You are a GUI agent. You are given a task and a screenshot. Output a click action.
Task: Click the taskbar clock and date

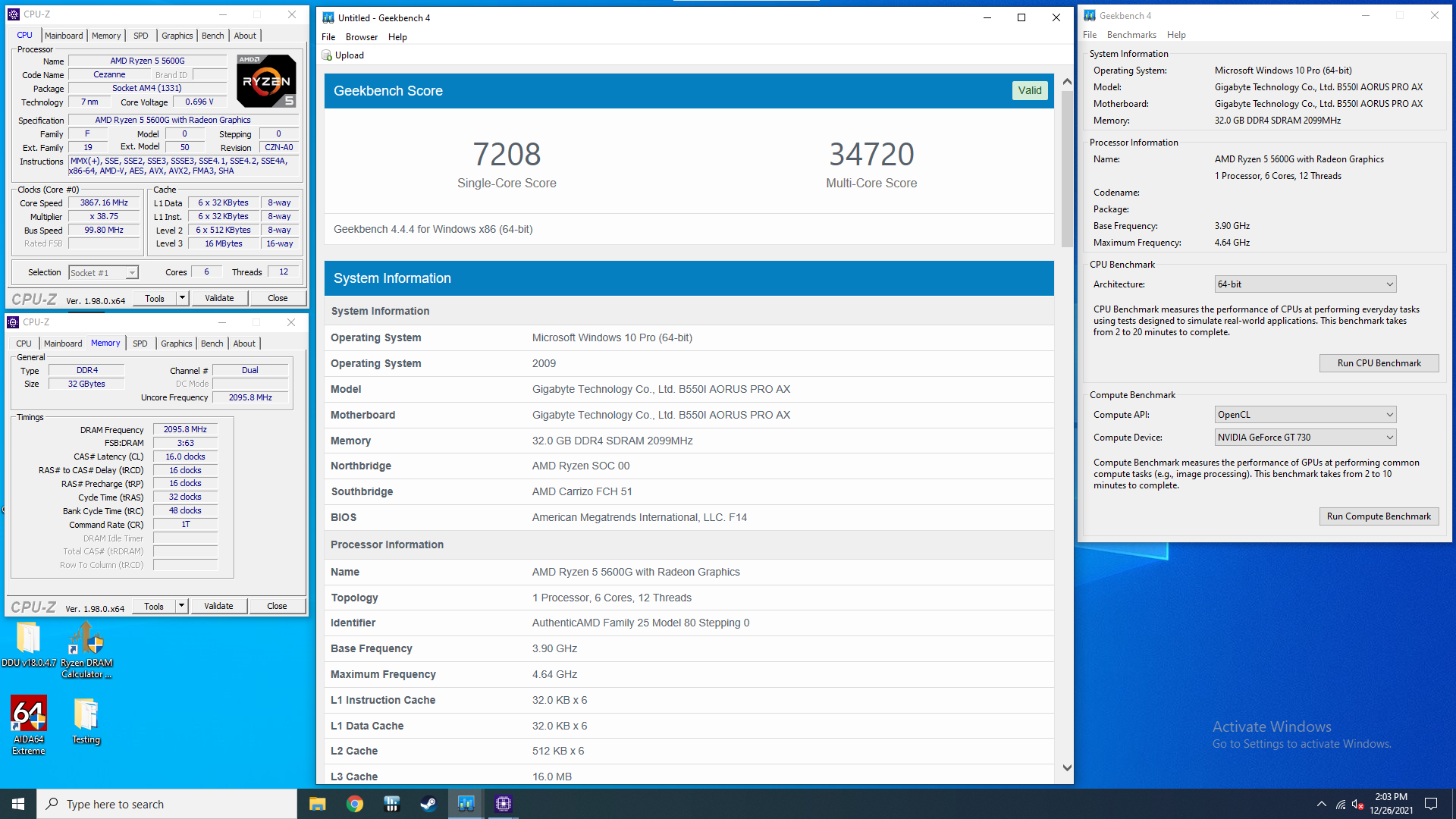click(x=1391, y=804)
